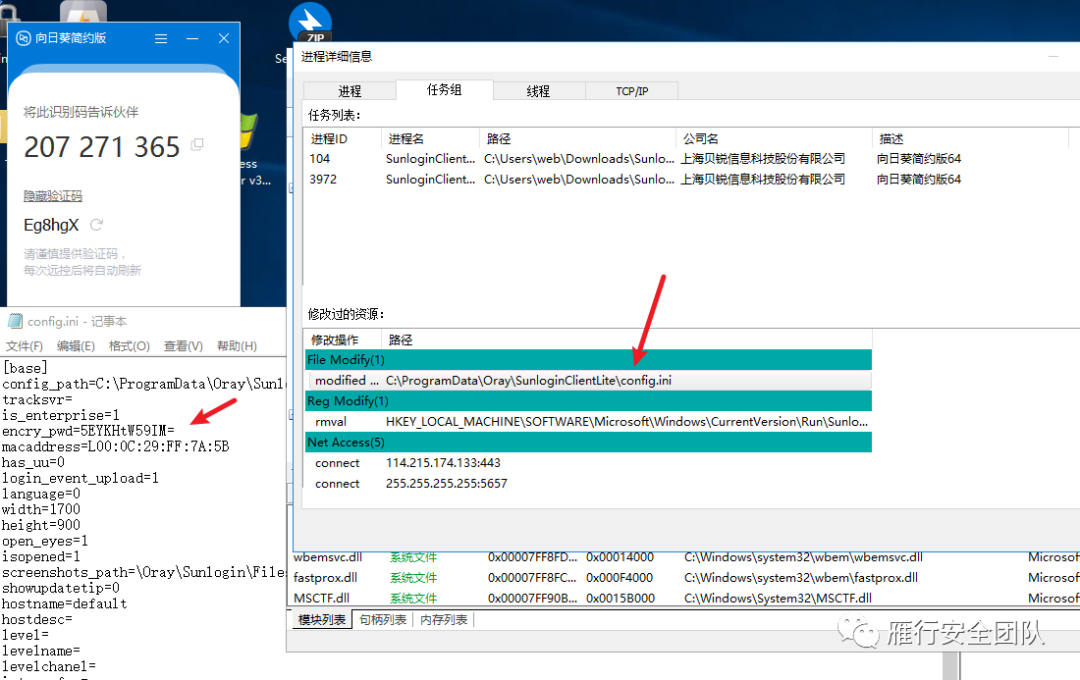Refresh the Eg8hgX verification code
1080x680 pixels.
pyautogui.click(x=96, y=225)
